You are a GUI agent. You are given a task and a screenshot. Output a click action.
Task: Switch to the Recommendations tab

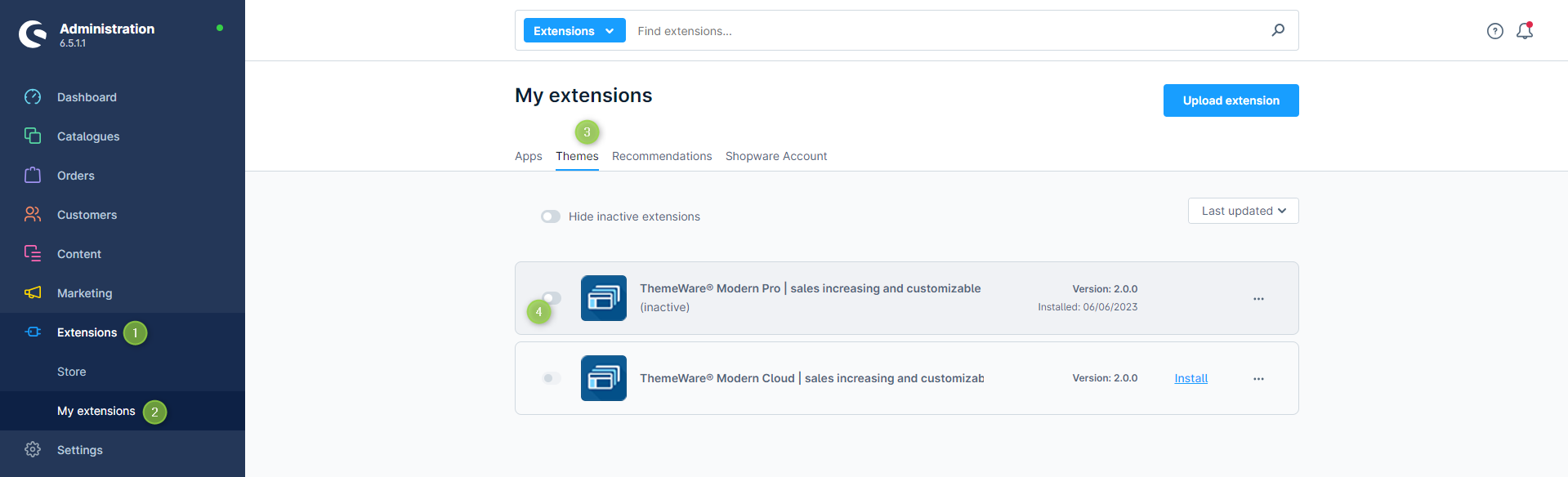tap(661, 156)
